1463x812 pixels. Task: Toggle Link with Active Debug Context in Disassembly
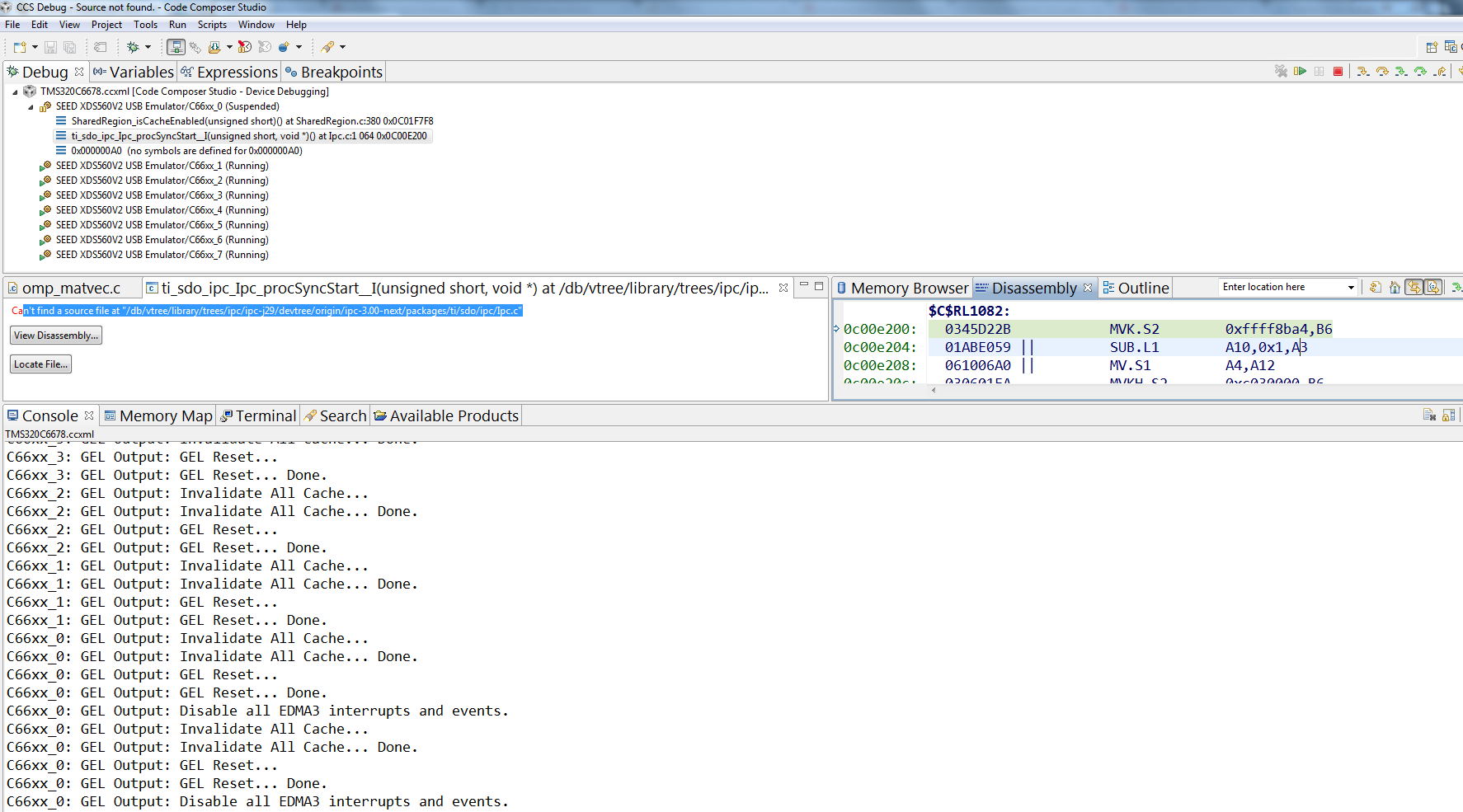tap(1414, 287)
